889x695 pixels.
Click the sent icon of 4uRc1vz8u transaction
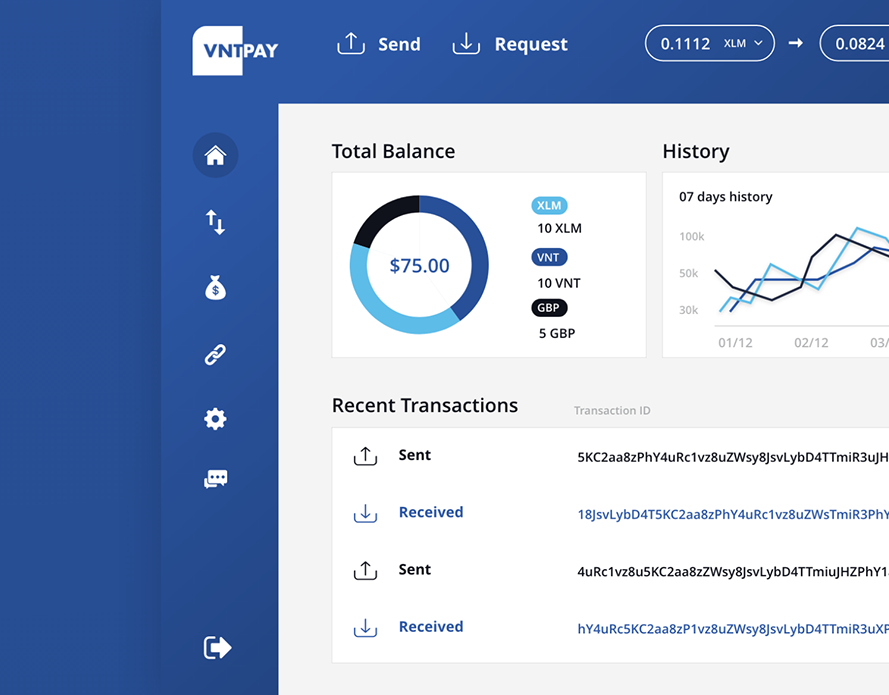click(x=365, y=570)
